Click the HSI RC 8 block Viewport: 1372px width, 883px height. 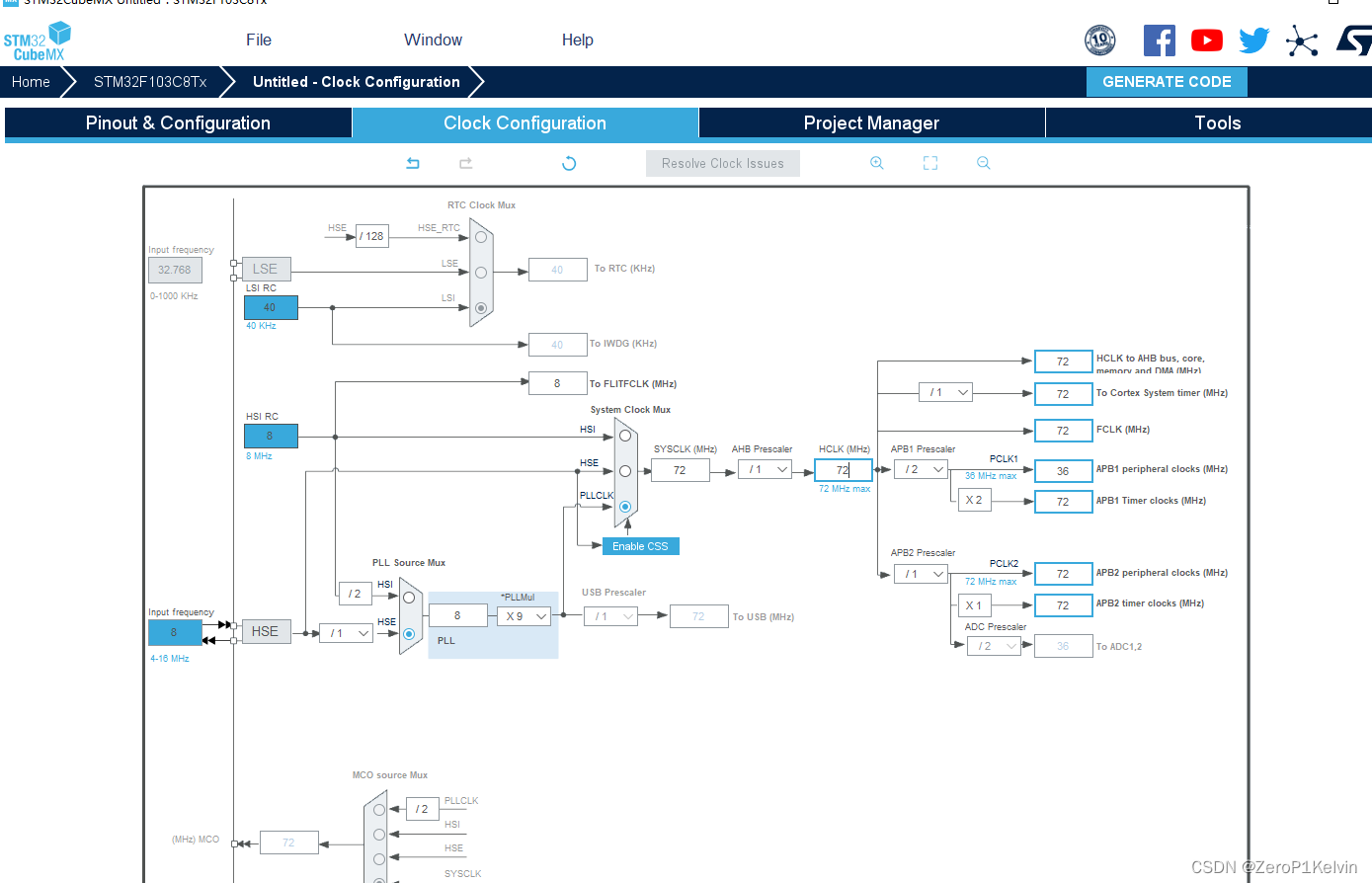(x=271, y=436)
